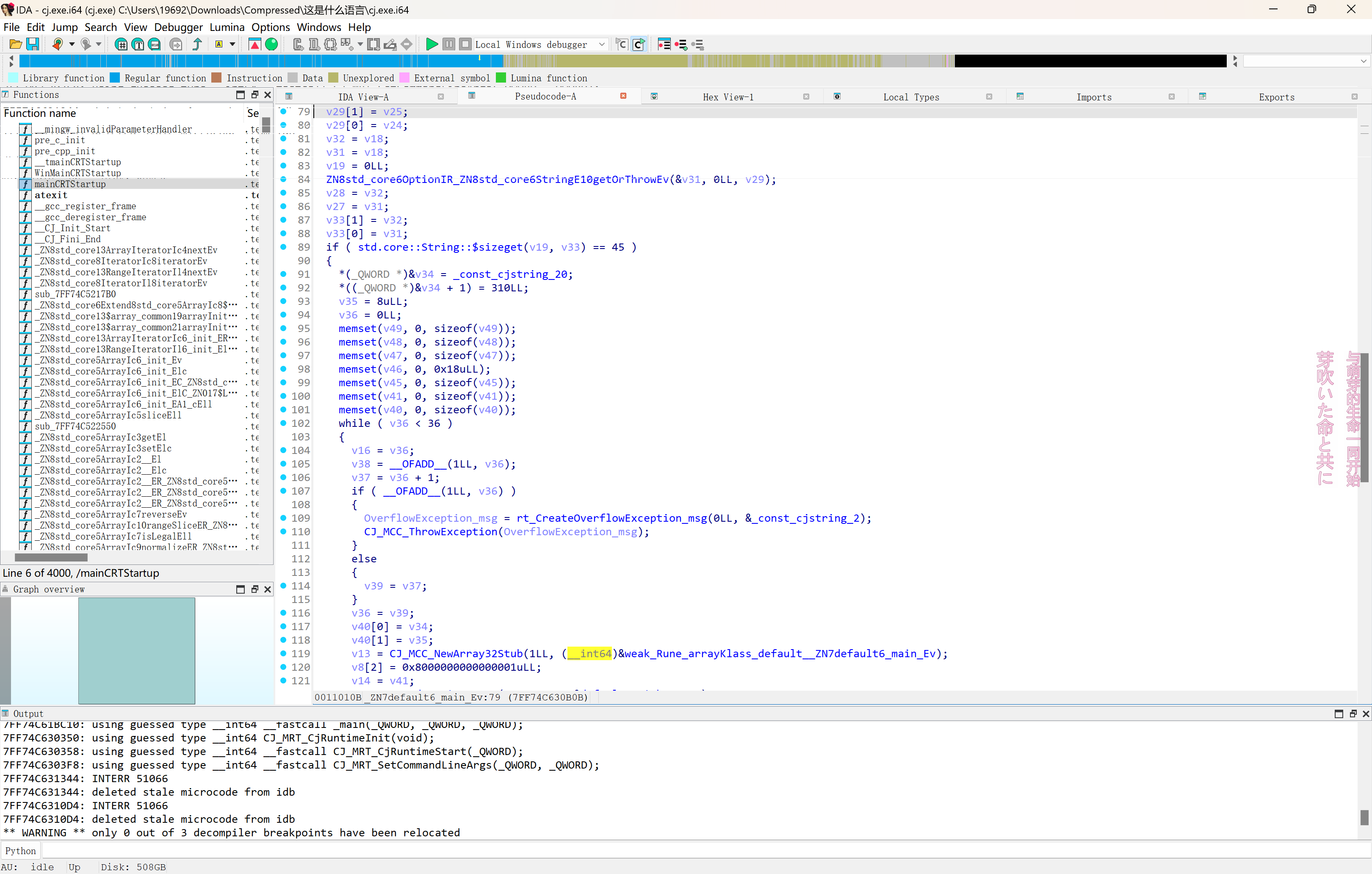1372x874 pixels.
Task: Toggle breakpoint dot on line 84
Action: point(283,180)
